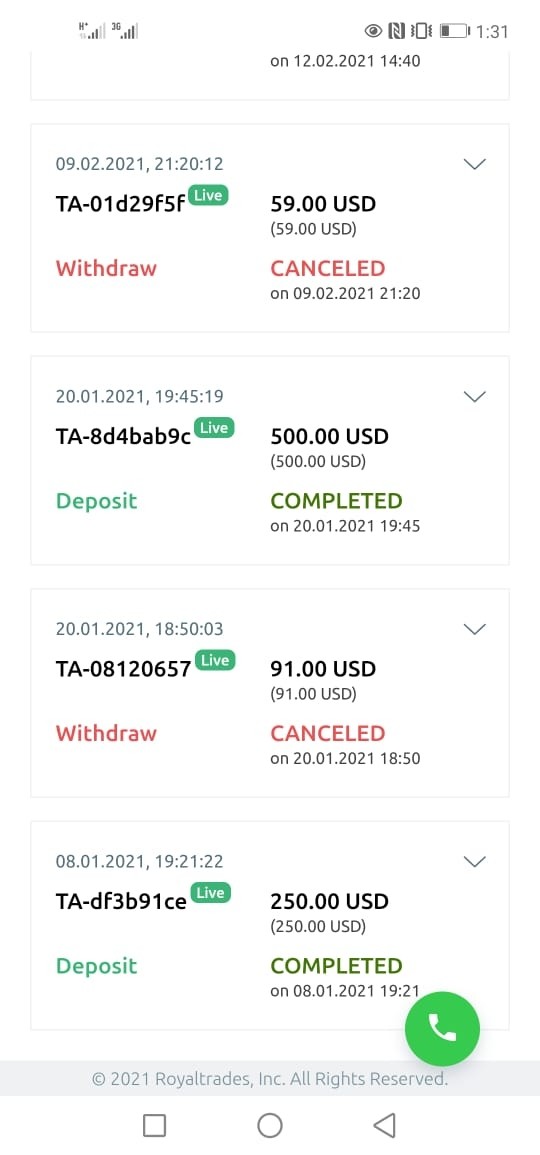Tap the Royaltrades copyright footer text

click(270, 1079)
